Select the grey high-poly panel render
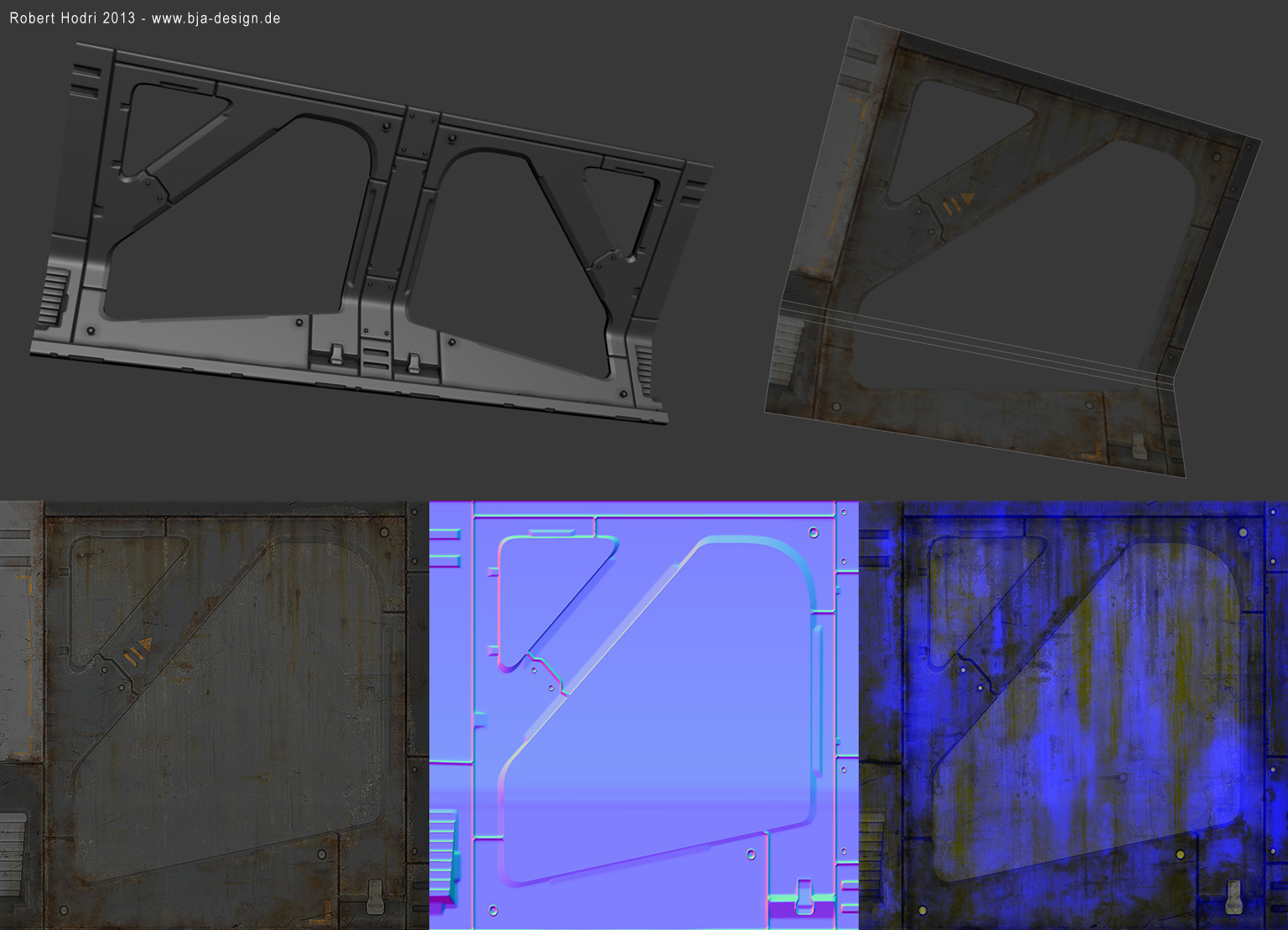The height and width of the screenshot is (930, 1288). tap(371, 234)
